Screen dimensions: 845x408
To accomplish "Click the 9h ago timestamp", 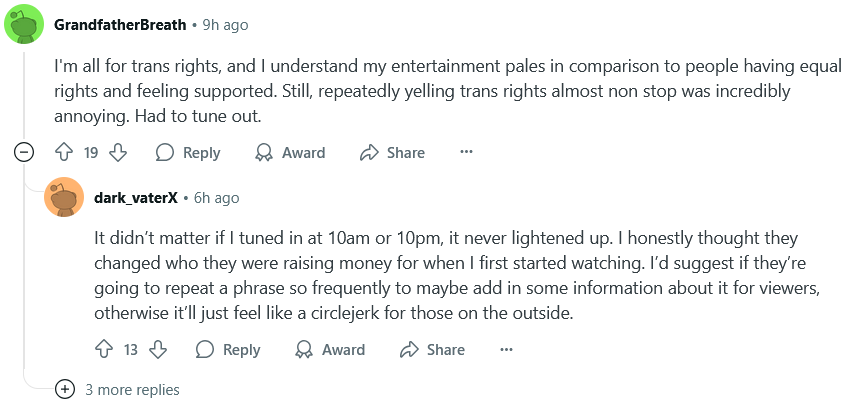I will (225, 25).
